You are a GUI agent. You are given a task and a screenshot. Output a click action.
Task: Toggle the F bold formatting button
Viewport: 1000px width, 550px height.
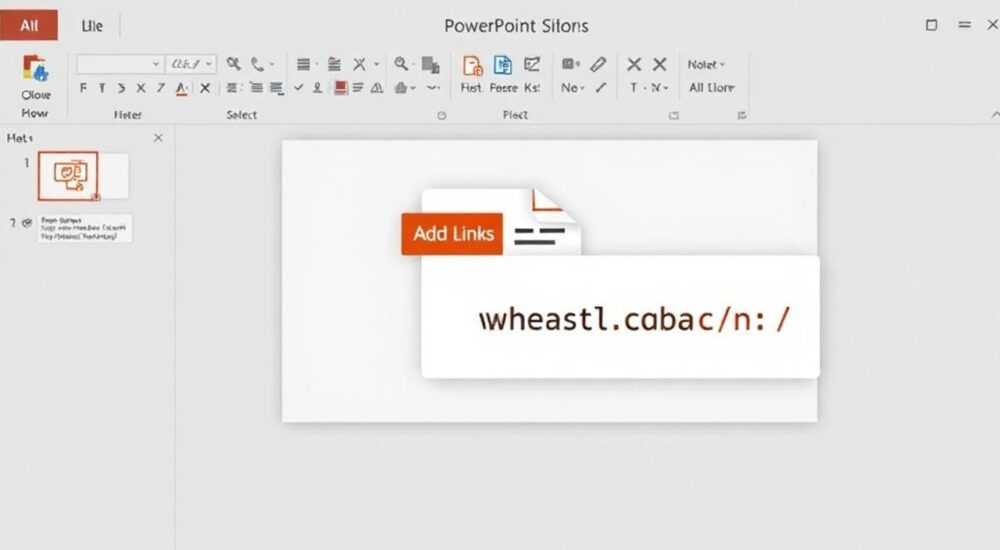point(83,88)
